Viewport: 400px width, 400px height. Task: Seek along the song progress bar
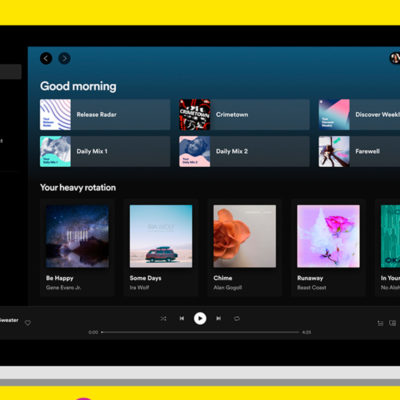click(x=200, y=332)
